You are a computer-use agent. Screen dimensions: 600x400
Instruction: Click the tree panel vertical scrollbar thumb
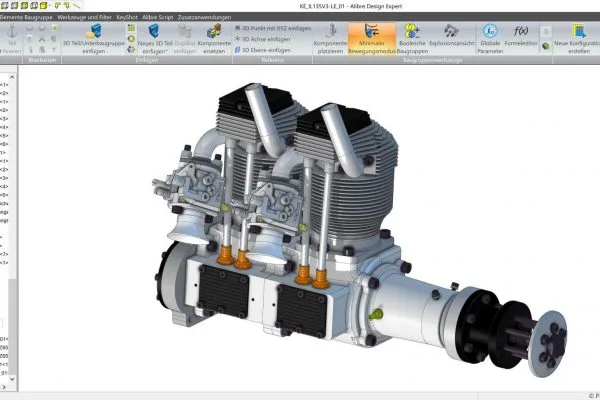click(13, 327)
